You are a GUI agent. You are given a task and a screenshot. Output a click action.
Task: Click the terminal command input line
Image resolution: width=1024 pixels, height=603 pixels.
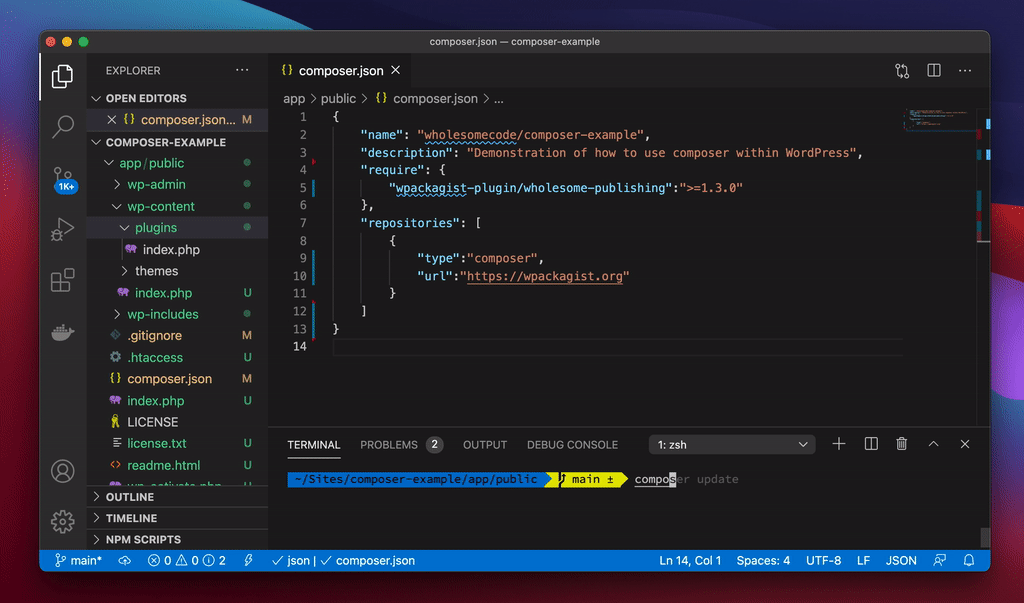(686, 479)
